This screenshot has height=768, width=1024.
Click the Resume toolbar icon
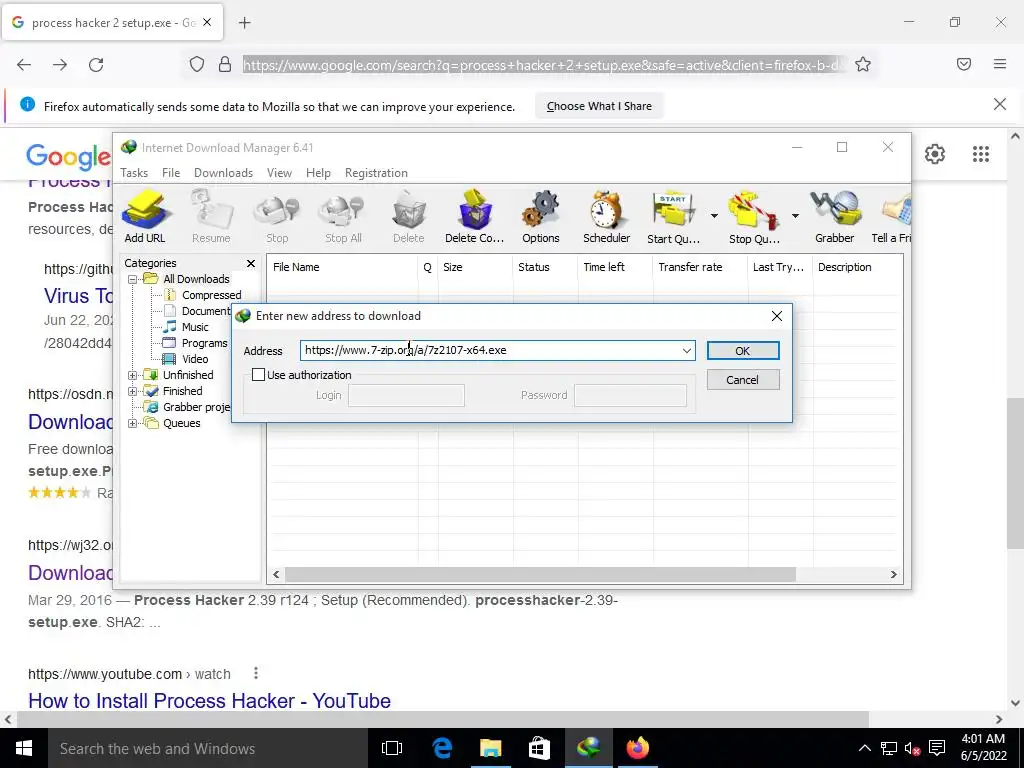(211, 217)
